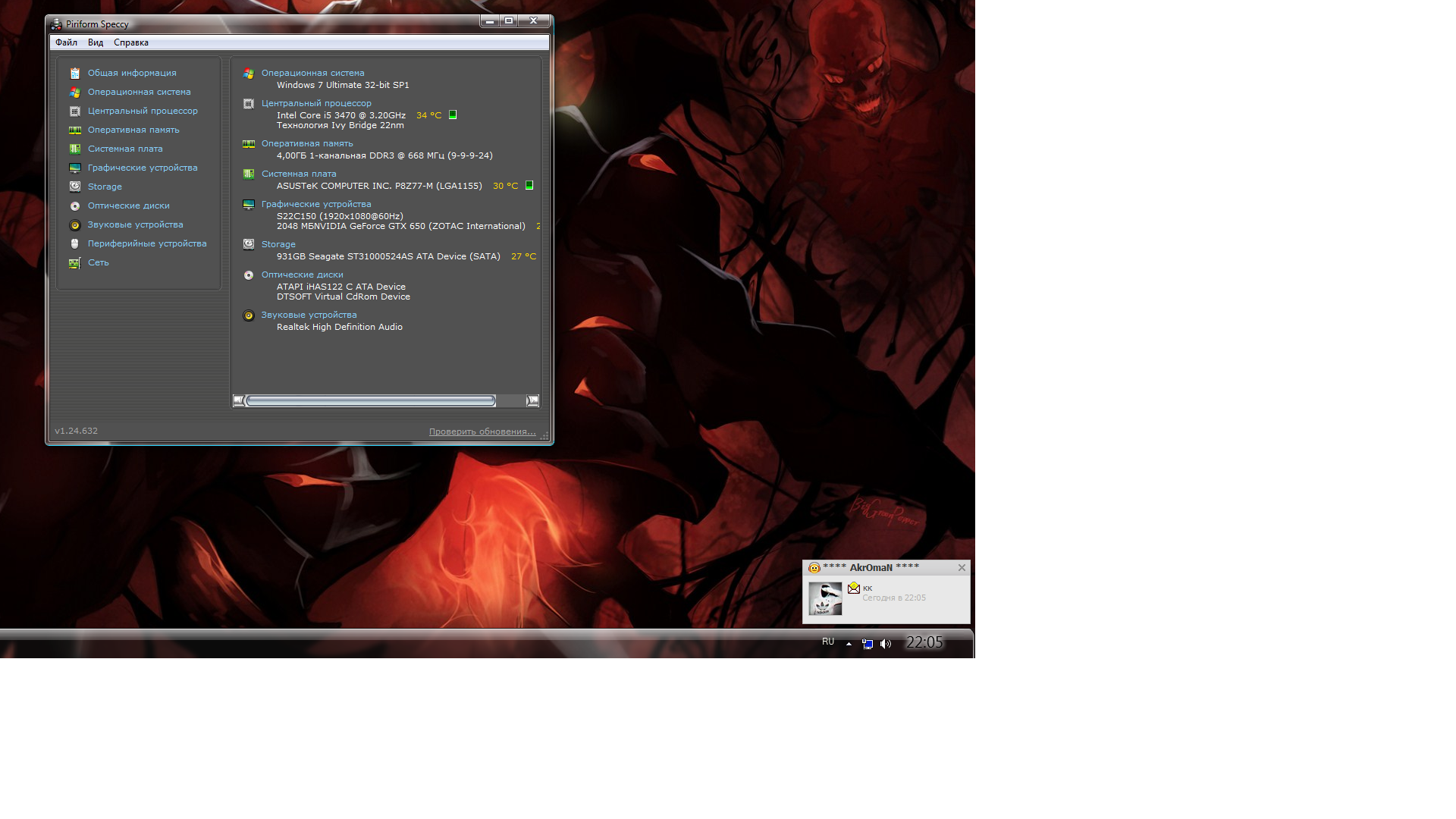
Task: Click the network icon in system tray
Action: coord(868,644)
